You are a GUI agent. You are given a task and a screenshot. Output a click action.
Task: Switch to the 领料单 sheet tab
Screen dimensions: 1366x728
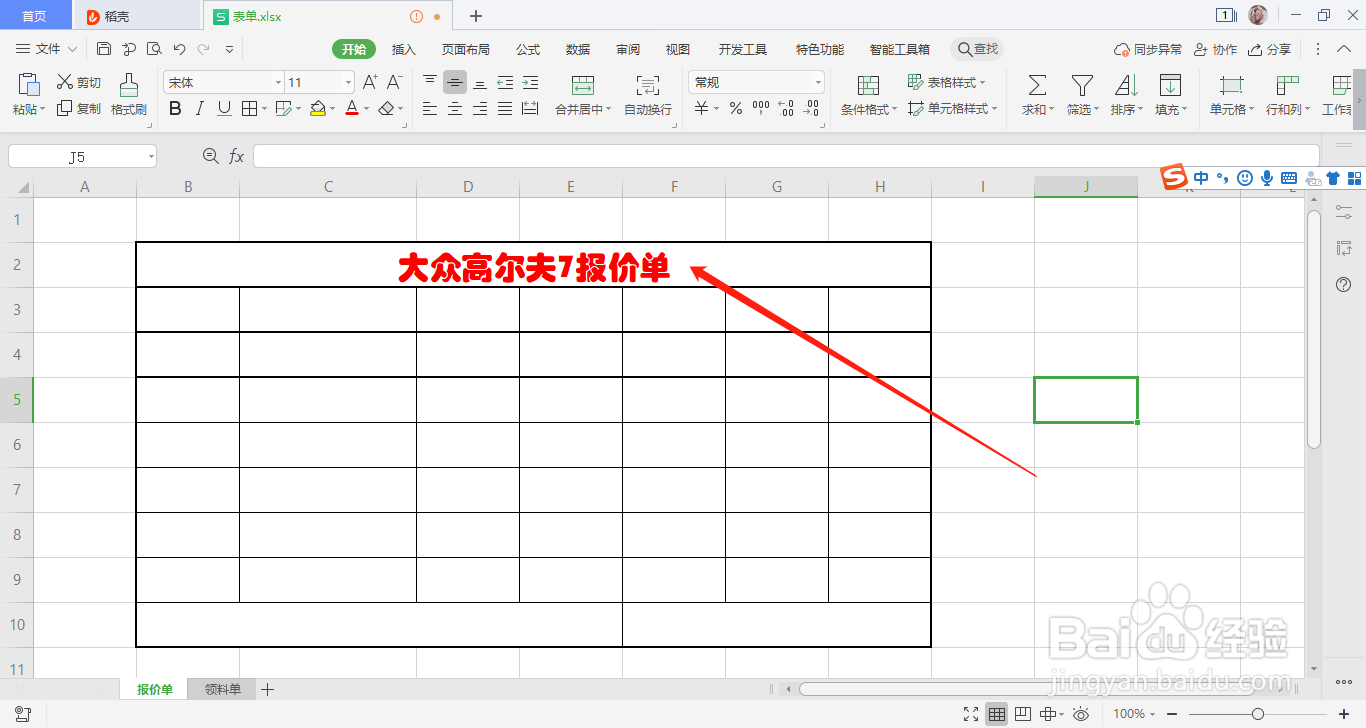pos(222,689)
